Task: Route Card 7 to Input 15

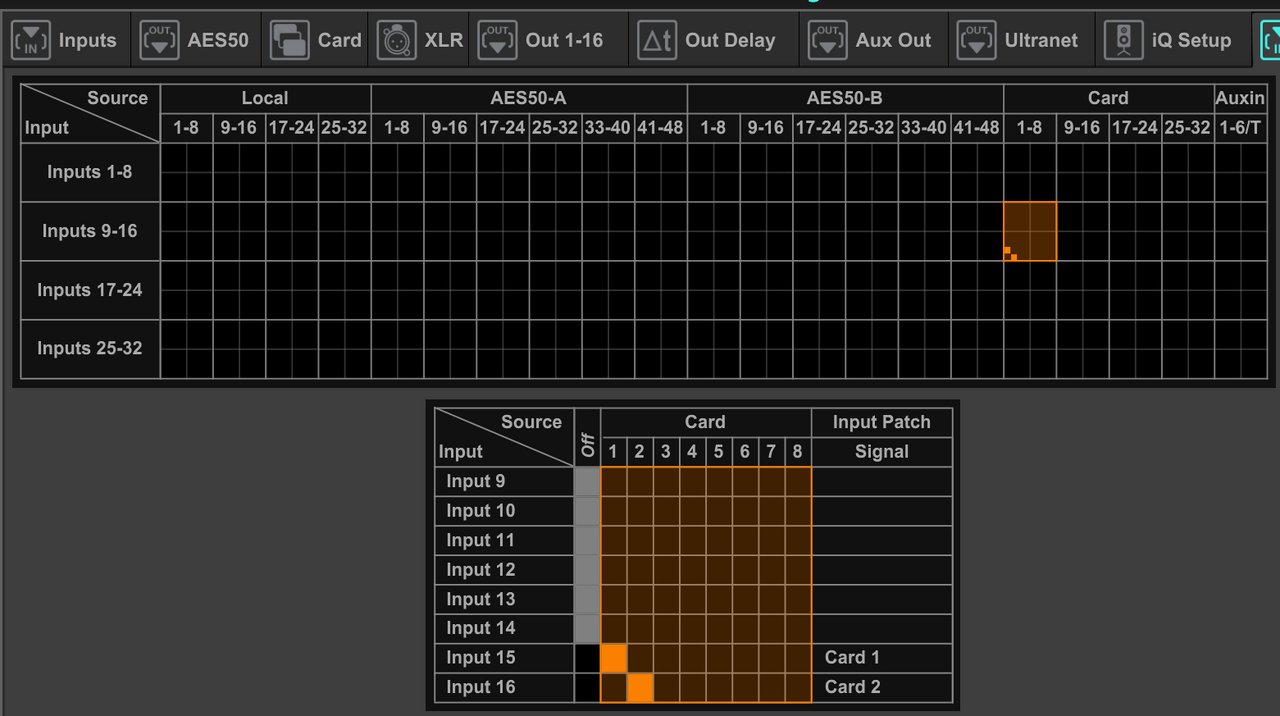Action: 771,658
